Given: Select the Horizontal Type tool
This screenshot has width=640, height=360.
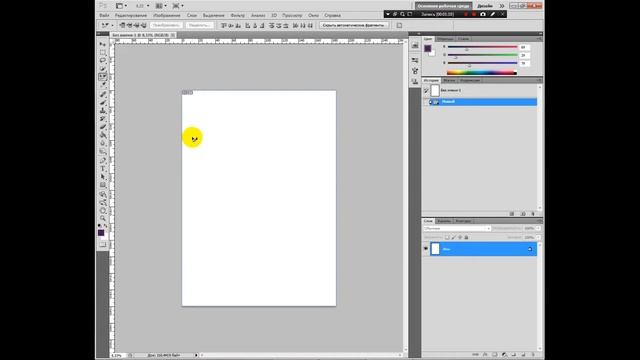Looking at the screenshot, I should point(103,169).
